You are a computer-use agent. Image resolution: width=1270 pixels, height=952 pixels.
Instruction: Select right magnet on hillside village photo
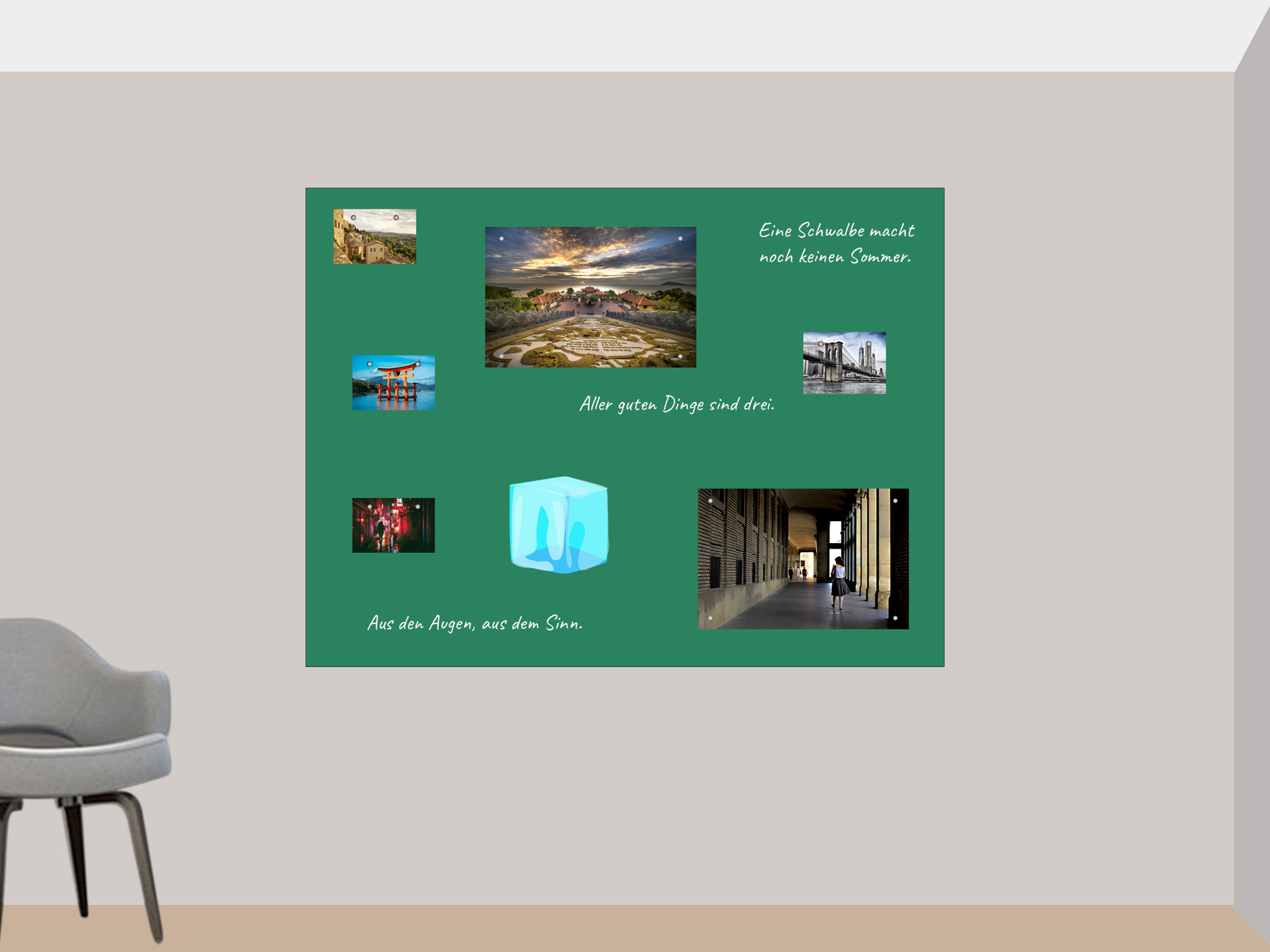tap(396, 218)
